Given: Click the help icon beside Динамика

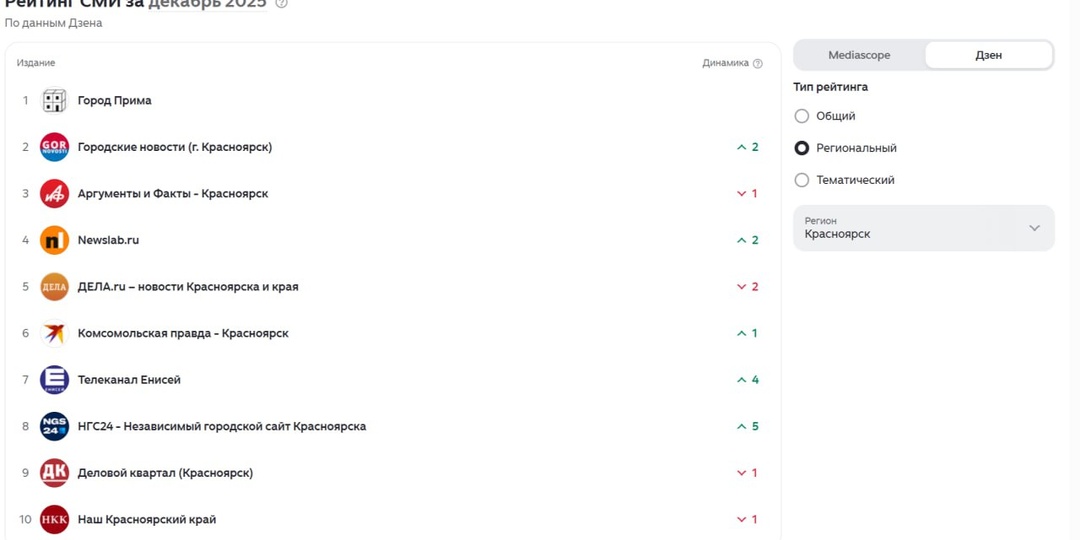Looking at the screenshot, I should [758, 63].
